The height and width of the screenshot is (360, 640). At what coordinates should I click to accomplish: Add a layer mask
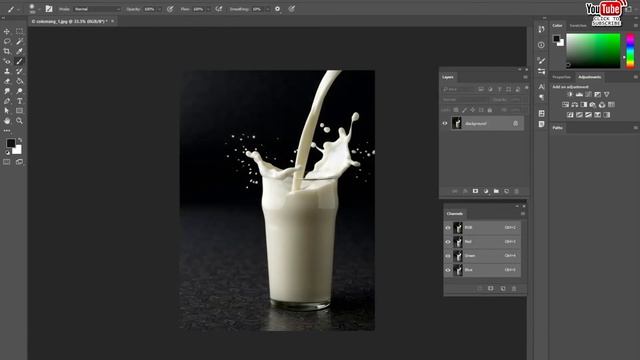coord(475,191)
